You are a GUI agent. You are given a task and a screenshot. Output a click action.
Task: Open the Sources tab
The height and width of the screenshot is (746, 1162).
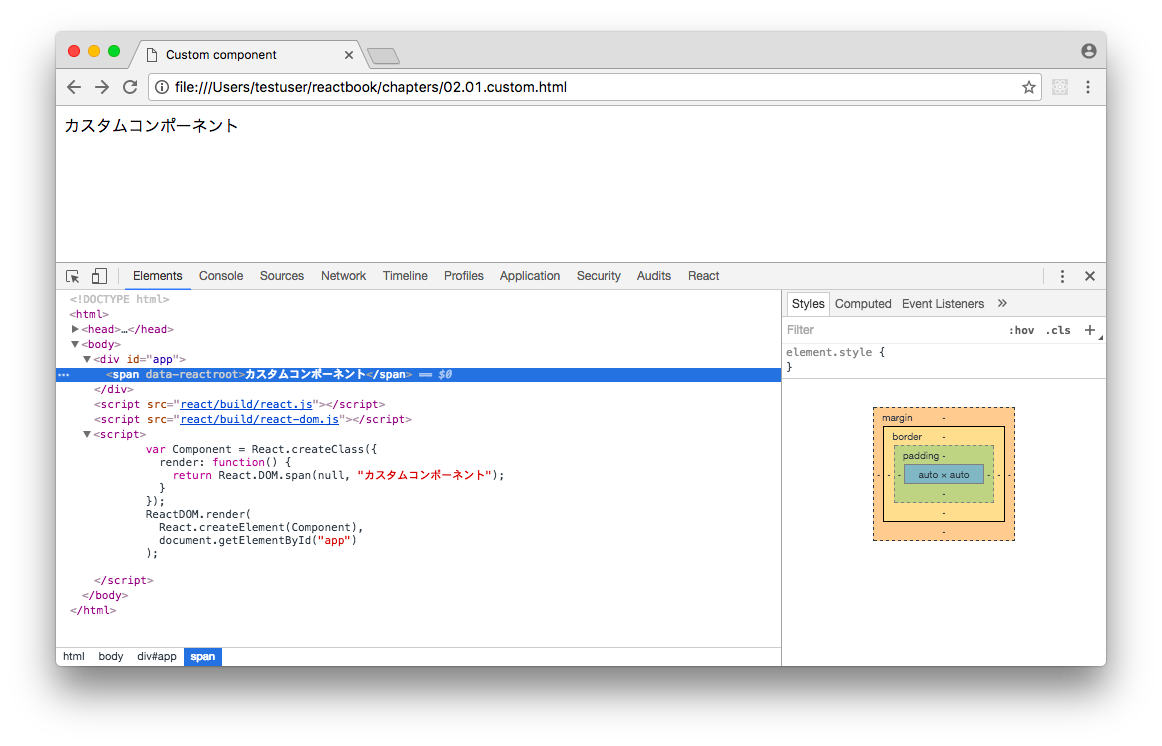[282, 276]
